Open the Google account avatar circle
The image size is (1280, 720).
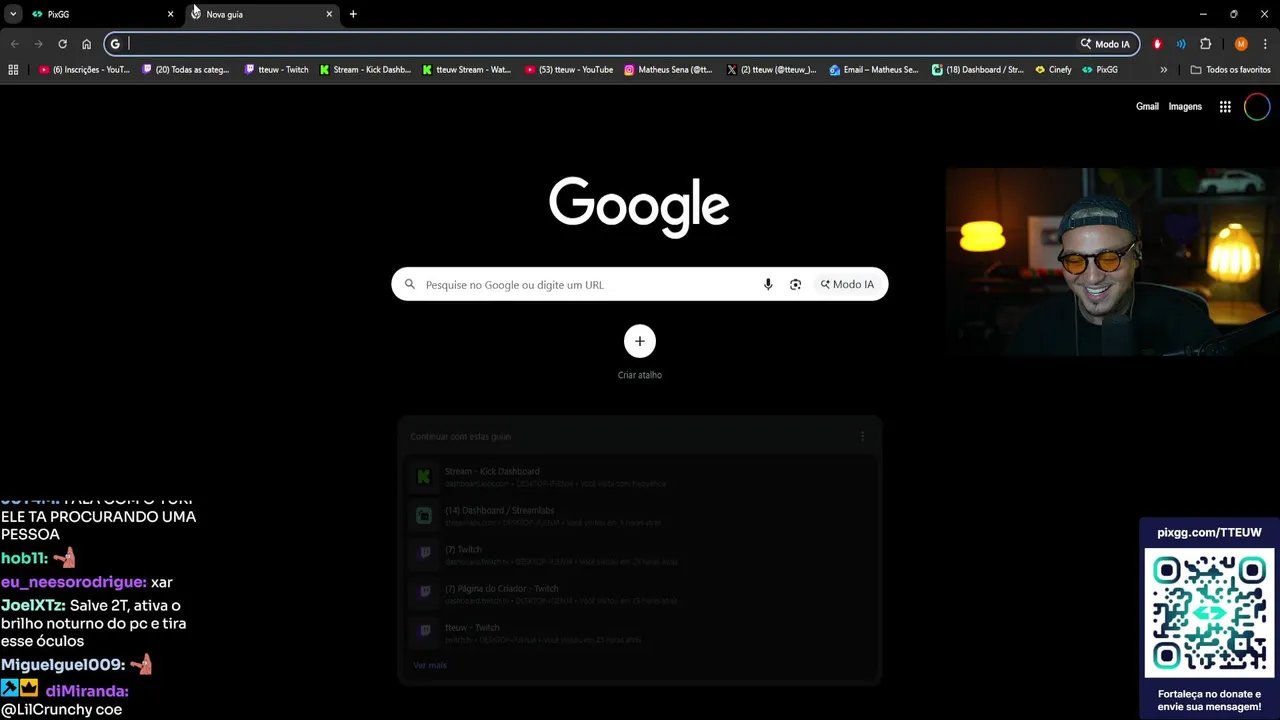point(1257,107)
